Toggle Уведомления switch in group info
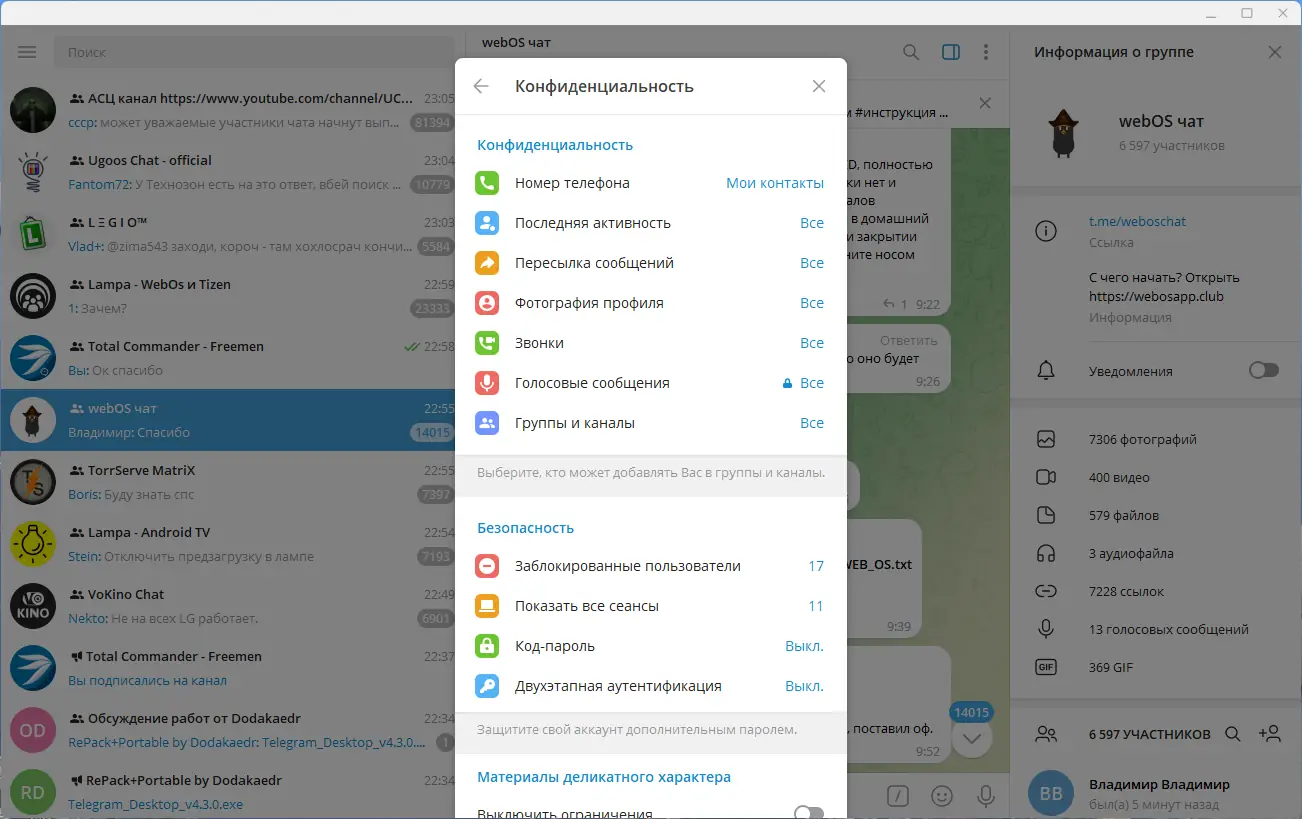 [x=1264, y=371]
